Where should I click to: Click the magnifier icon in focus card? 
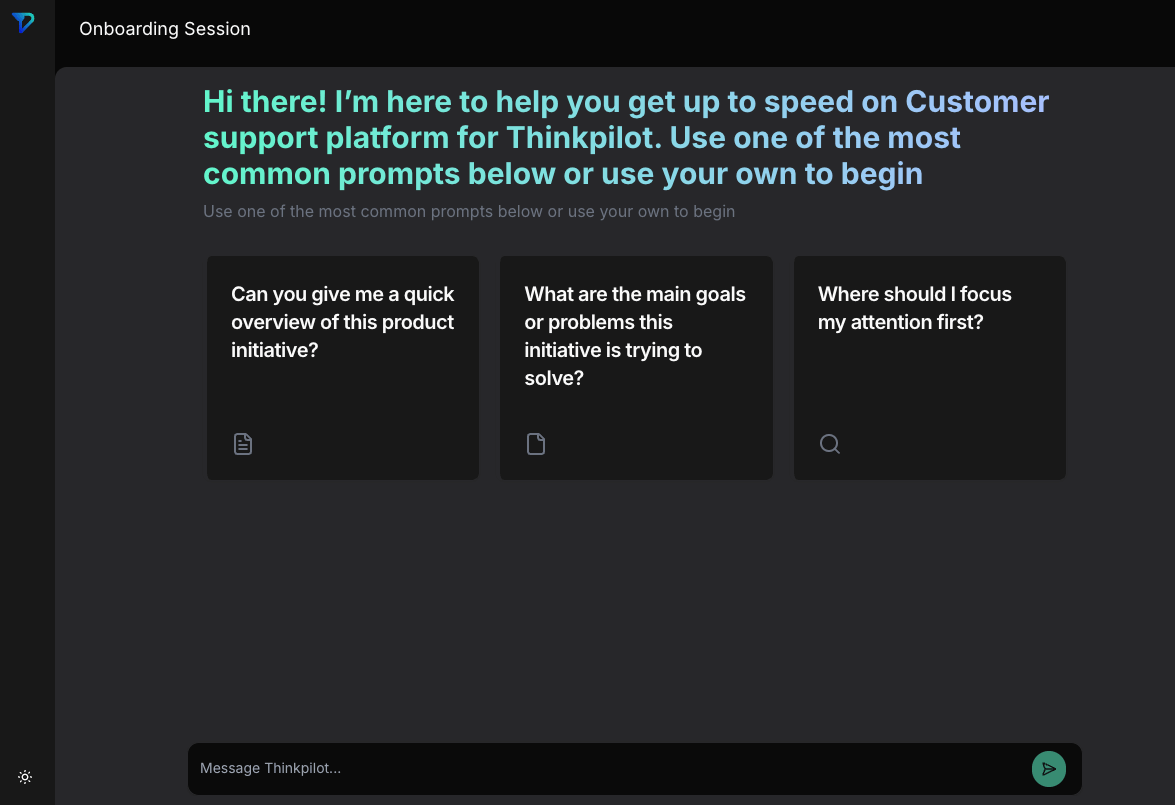830,444
